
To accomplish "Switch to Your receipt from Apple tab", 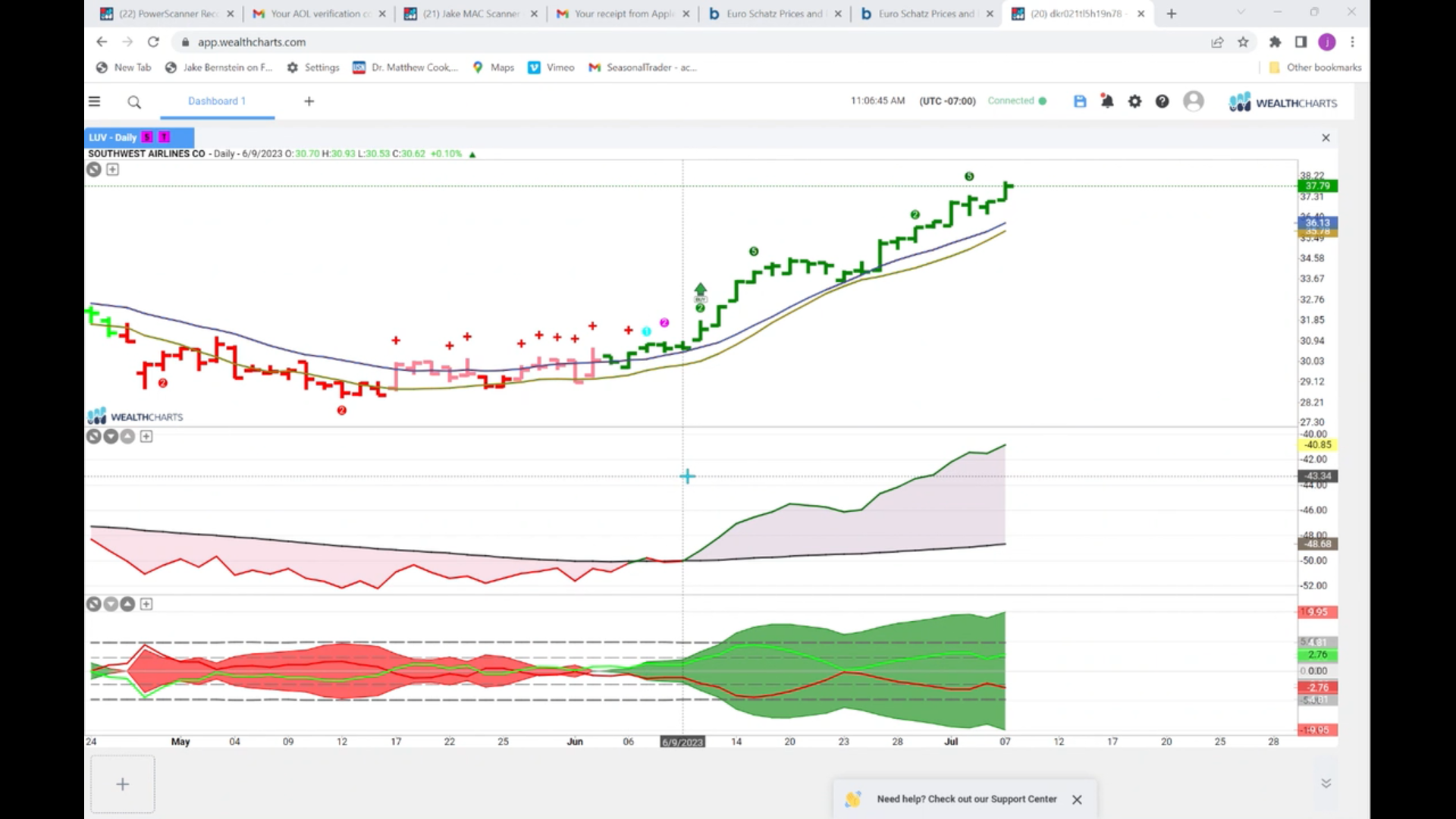I will click(x=623, y=14).
